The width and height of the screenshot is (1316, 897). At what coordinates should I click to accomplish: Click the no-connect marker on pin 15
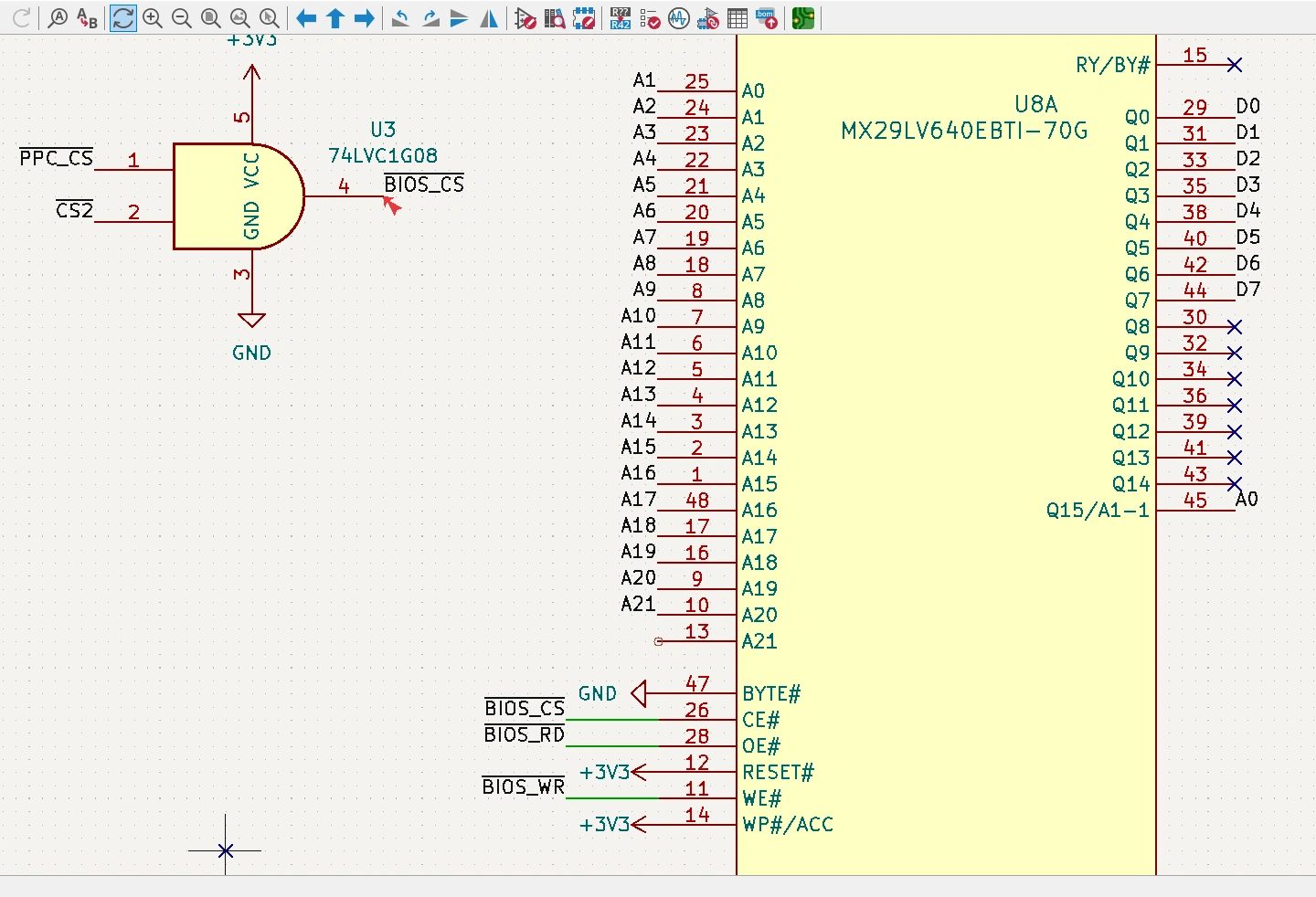point(1235,65)
